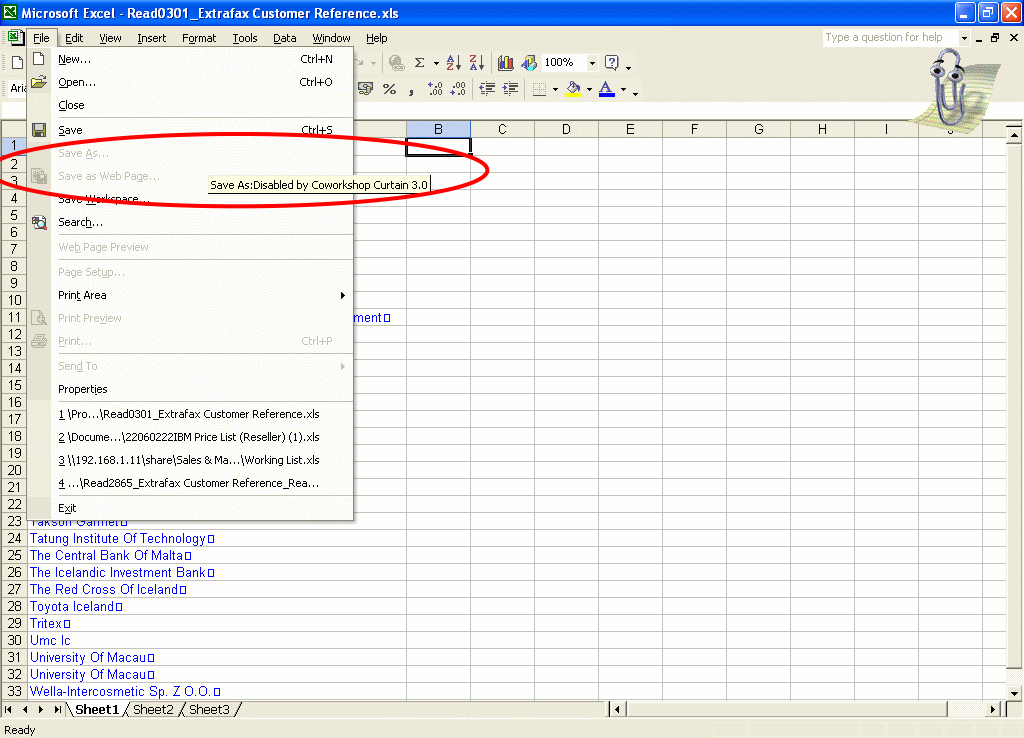Viewport: 1024px width, 738px height.
Task: Open the University Of Macau link in row 31
Action: point(88,658)
